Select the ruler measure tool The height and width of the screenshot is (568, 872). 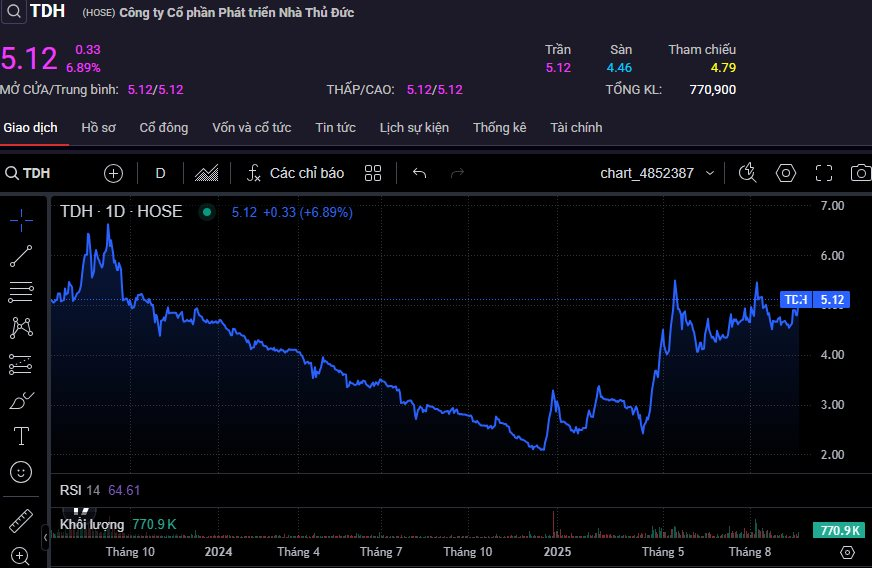21,521
